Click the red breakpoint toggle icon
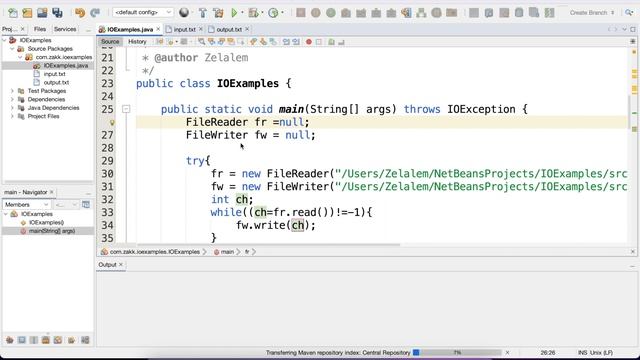Image resolution: width=640 pixels, height=360 pixels. click(x=309, y=42)
